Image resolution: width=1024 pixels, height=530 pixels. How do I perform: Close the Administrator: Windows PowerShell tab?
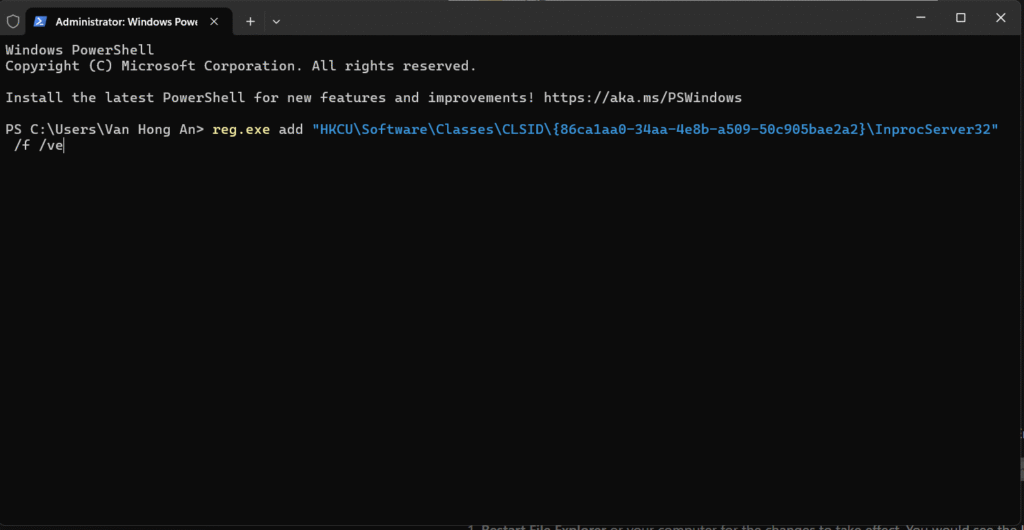tap(214, 21)
